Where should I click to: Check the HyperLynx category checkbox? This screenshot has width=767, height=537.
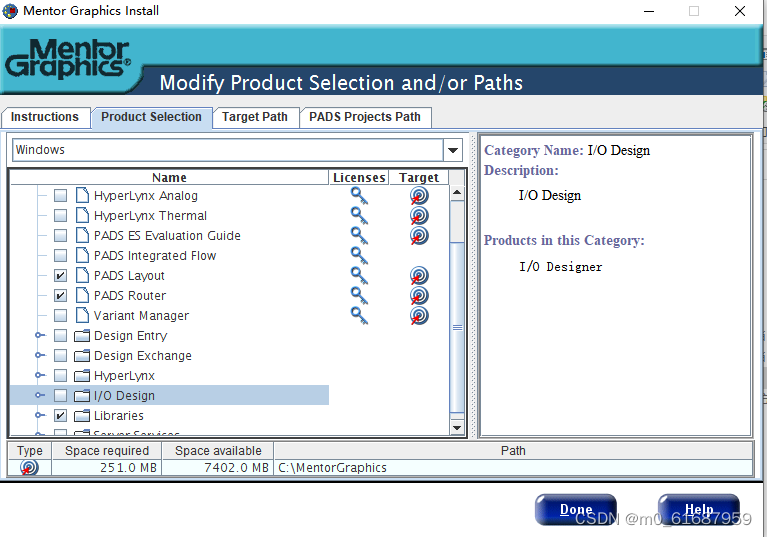pyautogui.click(x=60, y=376)
